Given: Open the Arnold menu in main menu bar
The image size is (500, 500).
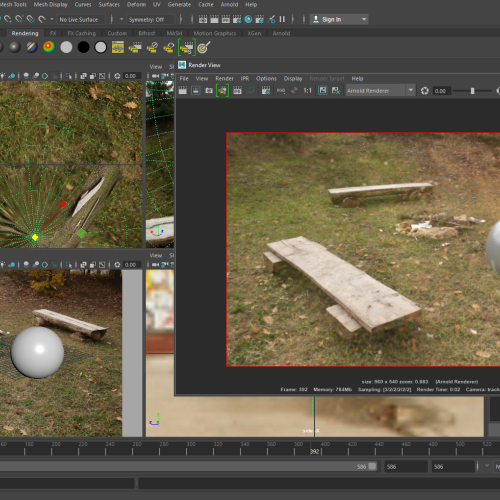Looking at the screenshot, I should (x=229, y=5).
